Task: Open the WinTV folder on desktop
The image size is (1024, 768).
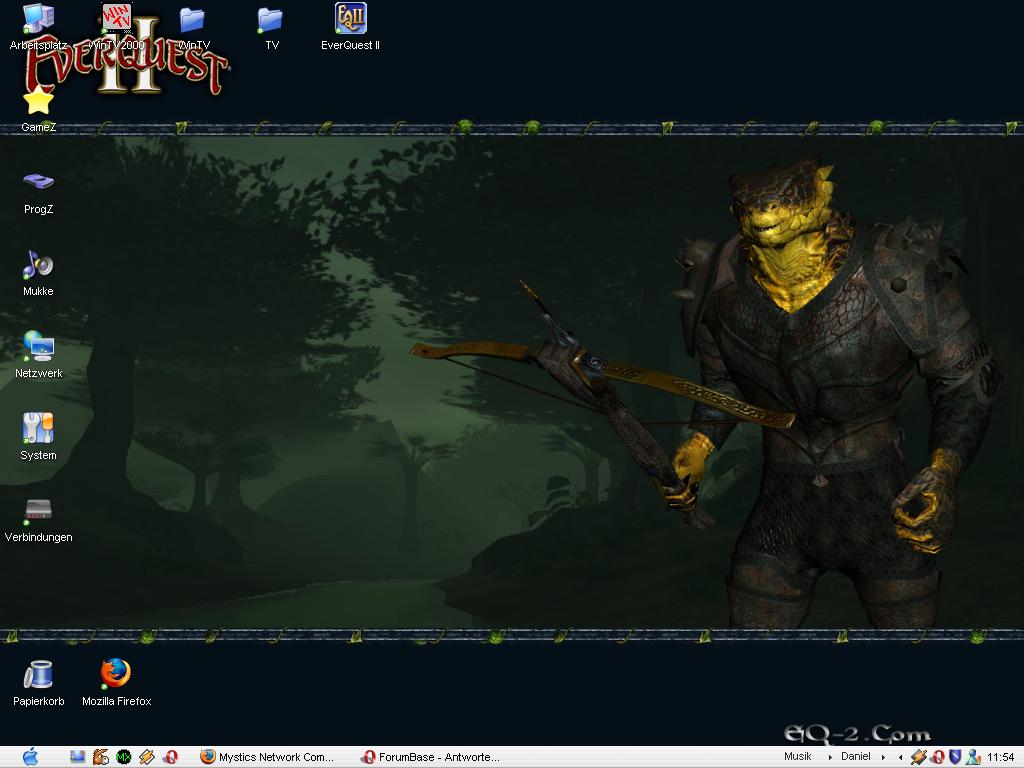Action: (x=194, y=26)
